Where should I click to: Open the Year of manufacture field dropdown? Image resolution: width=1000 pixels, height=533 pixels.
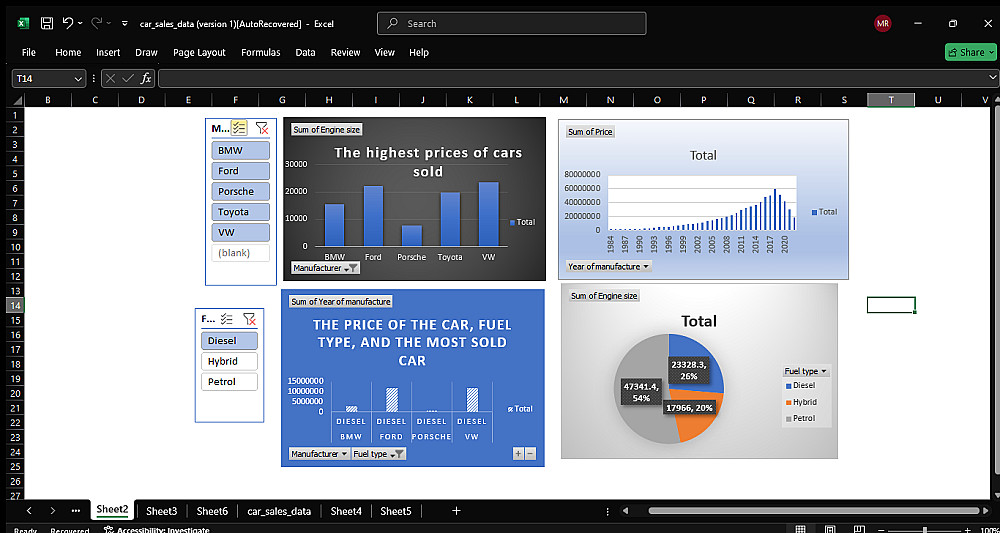tap(608, 266)
